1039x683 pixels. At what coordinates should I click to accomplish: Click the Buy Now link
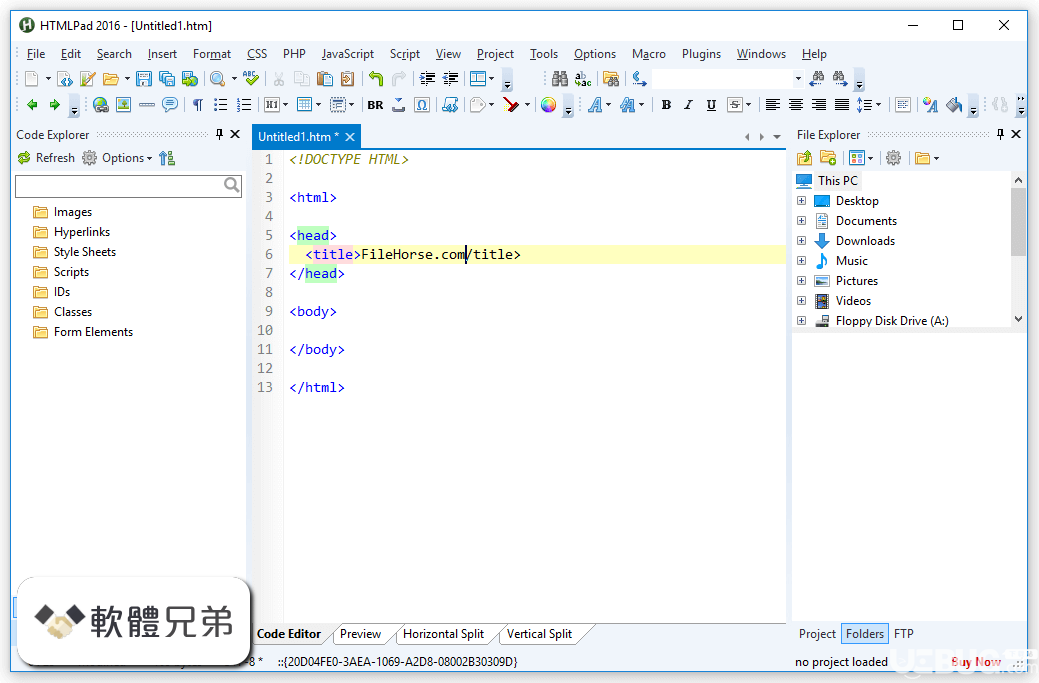[x=976, y=662]
